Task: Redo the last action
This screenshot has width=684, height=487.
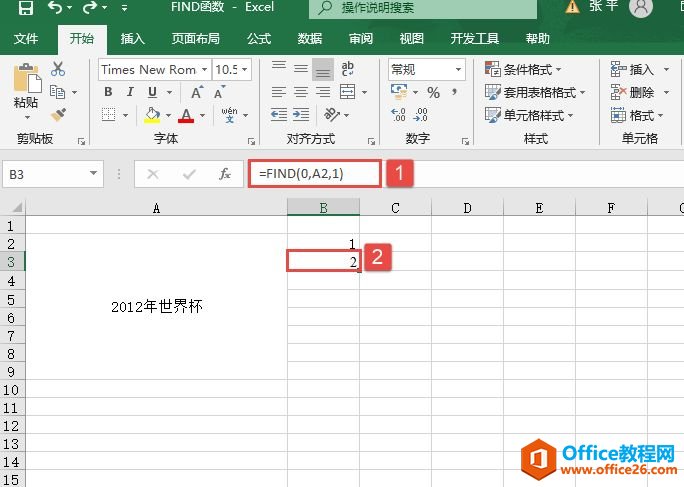Action: pyautogui.click(x=90, y=7)
